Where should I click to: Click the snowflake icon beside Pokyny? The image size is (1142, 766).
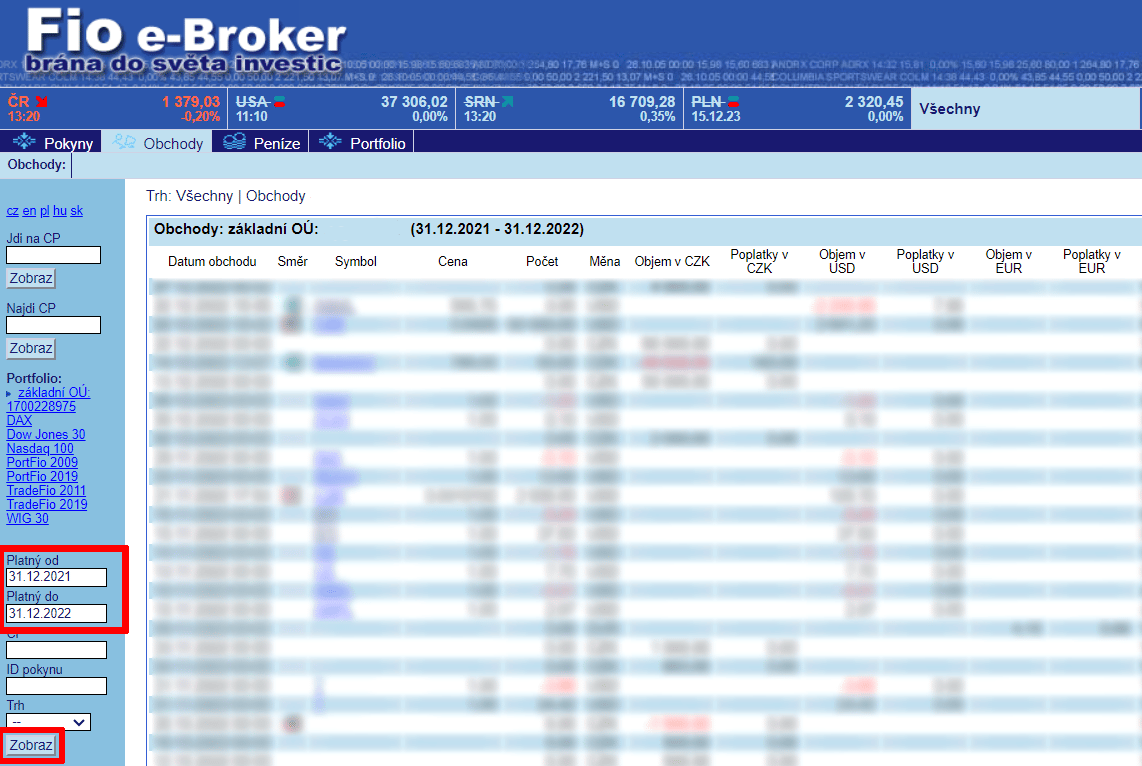tap(24, 141)
